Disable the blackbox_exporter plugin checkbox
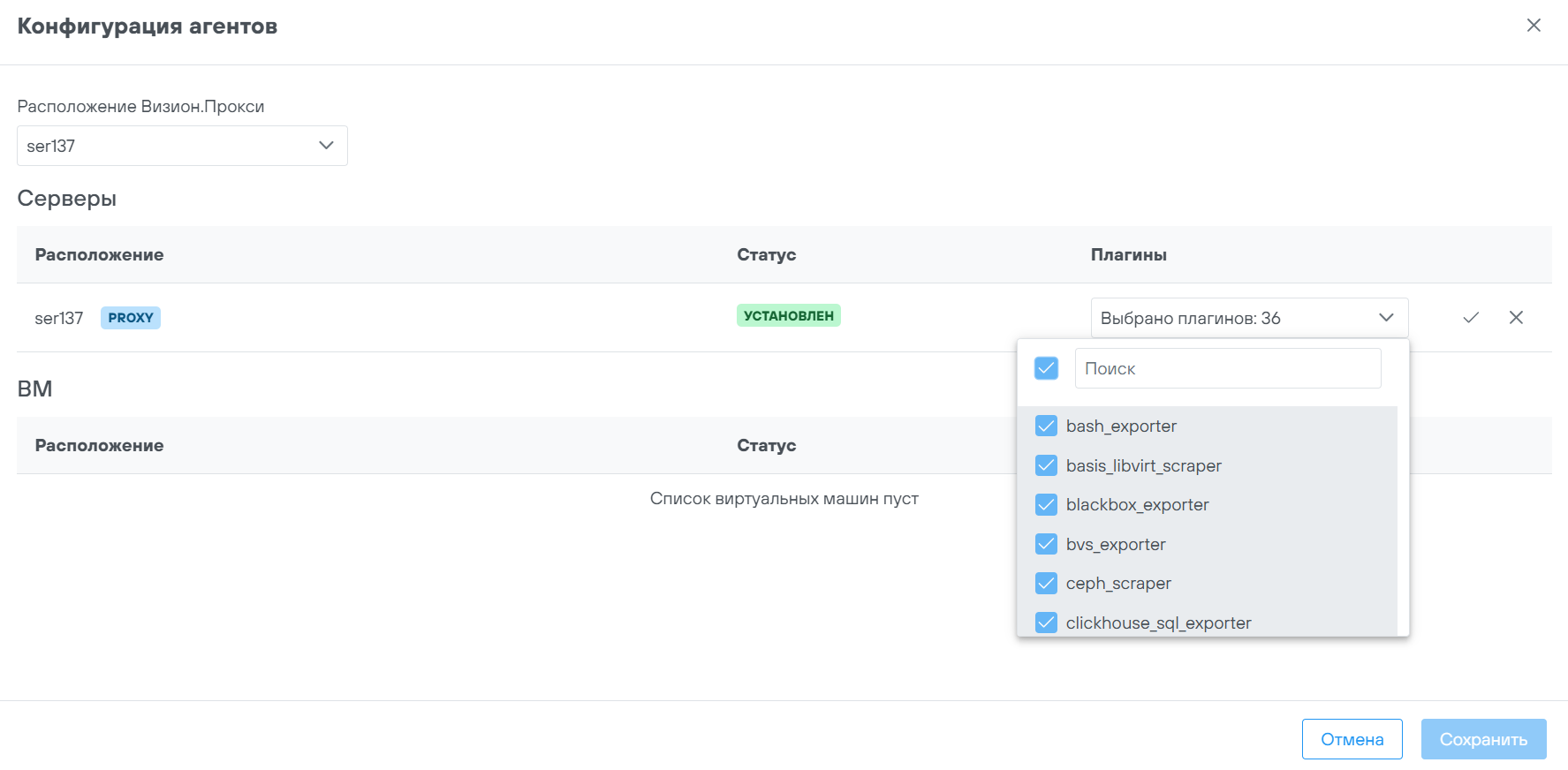Image resolution: width=1568 pixels, height=770 pixels. point(1046,505)
